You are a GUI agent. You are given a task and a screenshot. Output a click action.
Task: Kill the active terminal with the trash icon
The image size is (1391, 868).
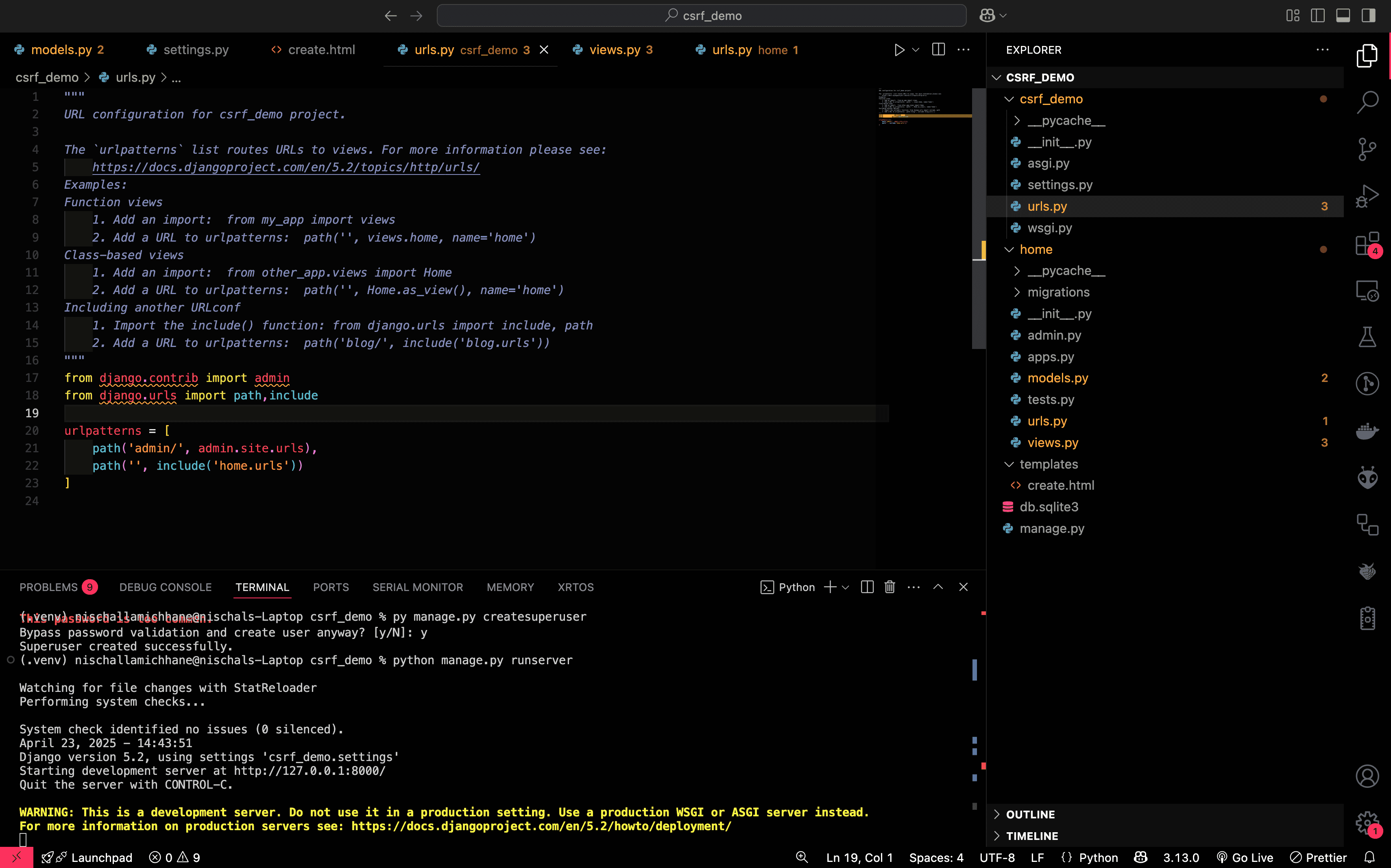pyautogui.click(x=889, y=587)
